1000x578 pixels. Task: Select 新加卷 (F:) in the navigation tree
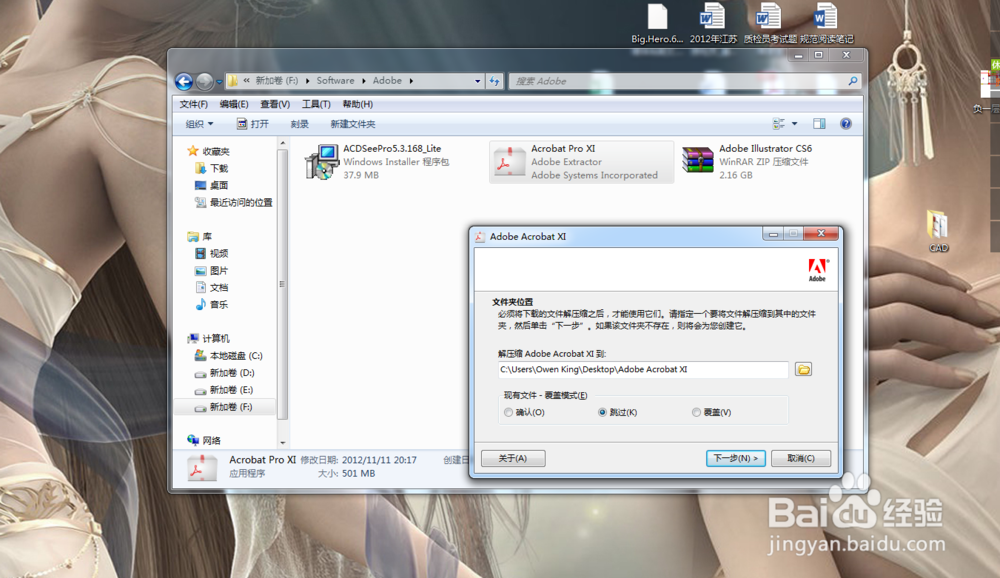pyautogui.click(x=224, y=406)
